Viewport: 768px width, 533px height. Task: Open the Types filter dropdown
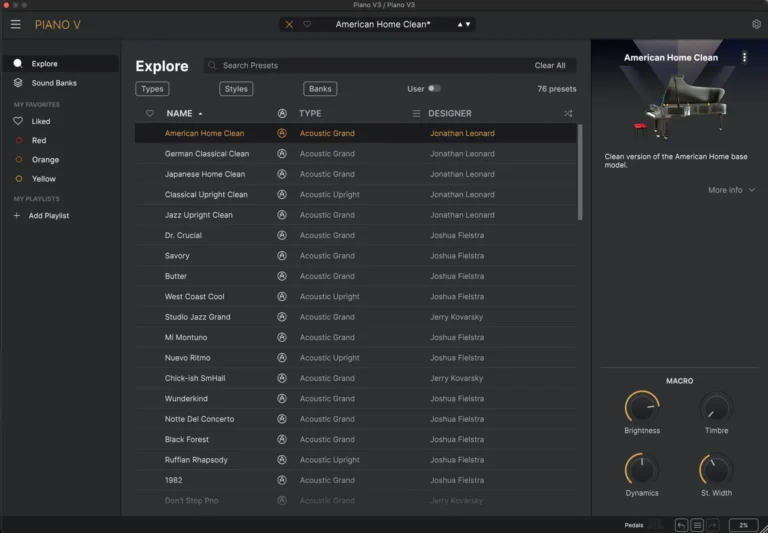(x=152, y=89)
